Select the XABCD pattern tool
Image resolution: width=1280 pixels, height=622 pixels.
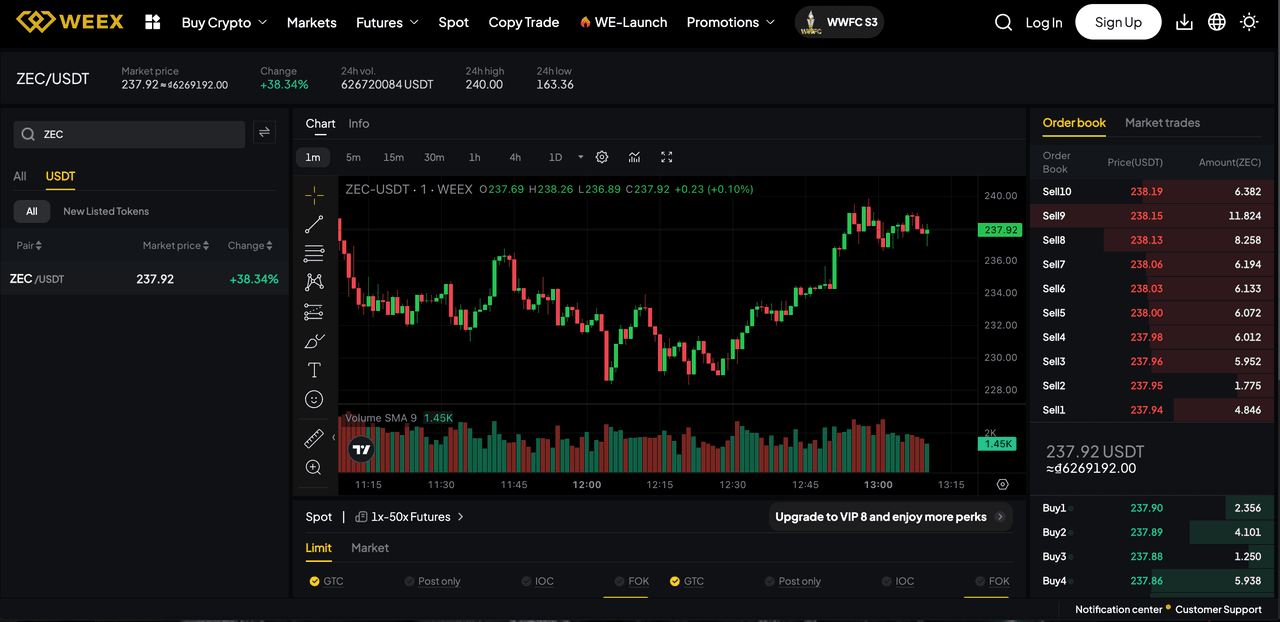(x=313, y=282)
